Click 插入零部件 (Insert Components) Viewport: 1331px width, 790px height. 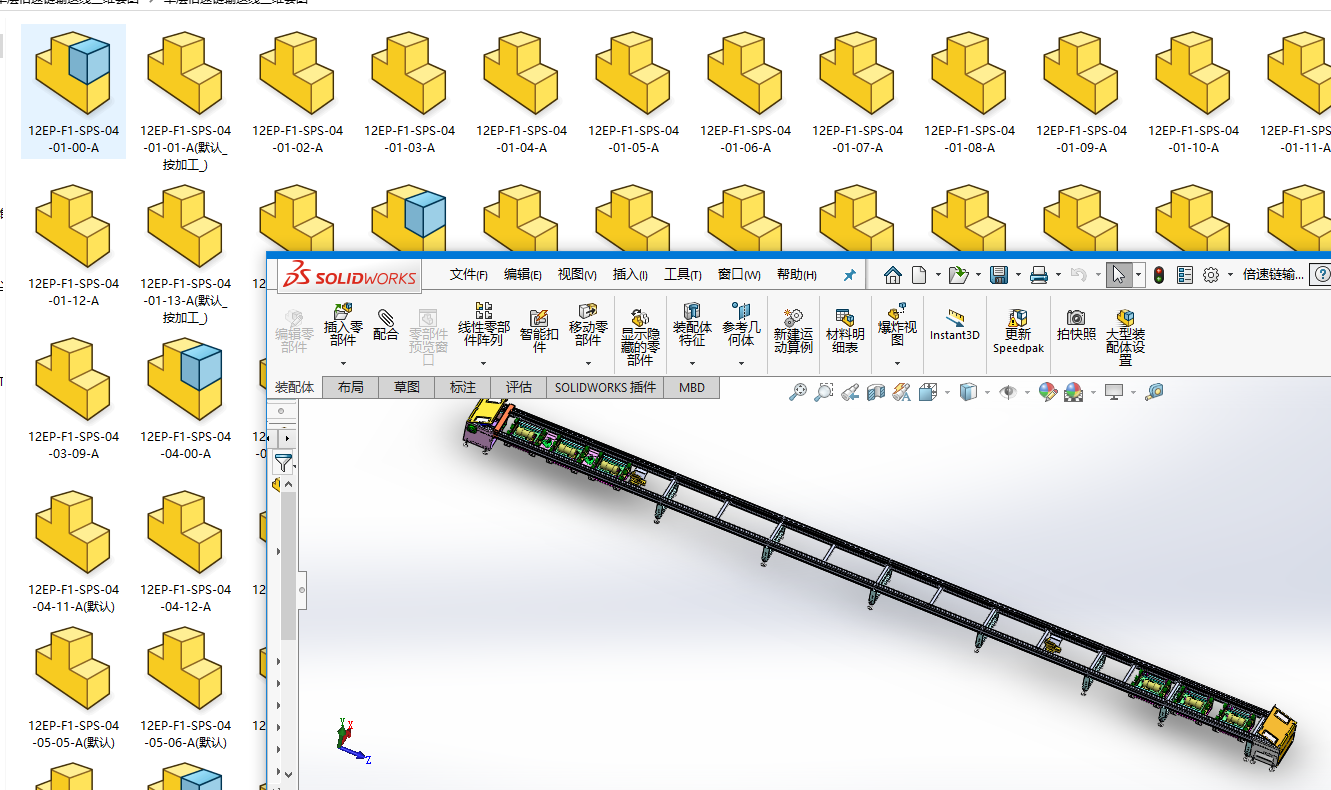(x=343, y=325)
